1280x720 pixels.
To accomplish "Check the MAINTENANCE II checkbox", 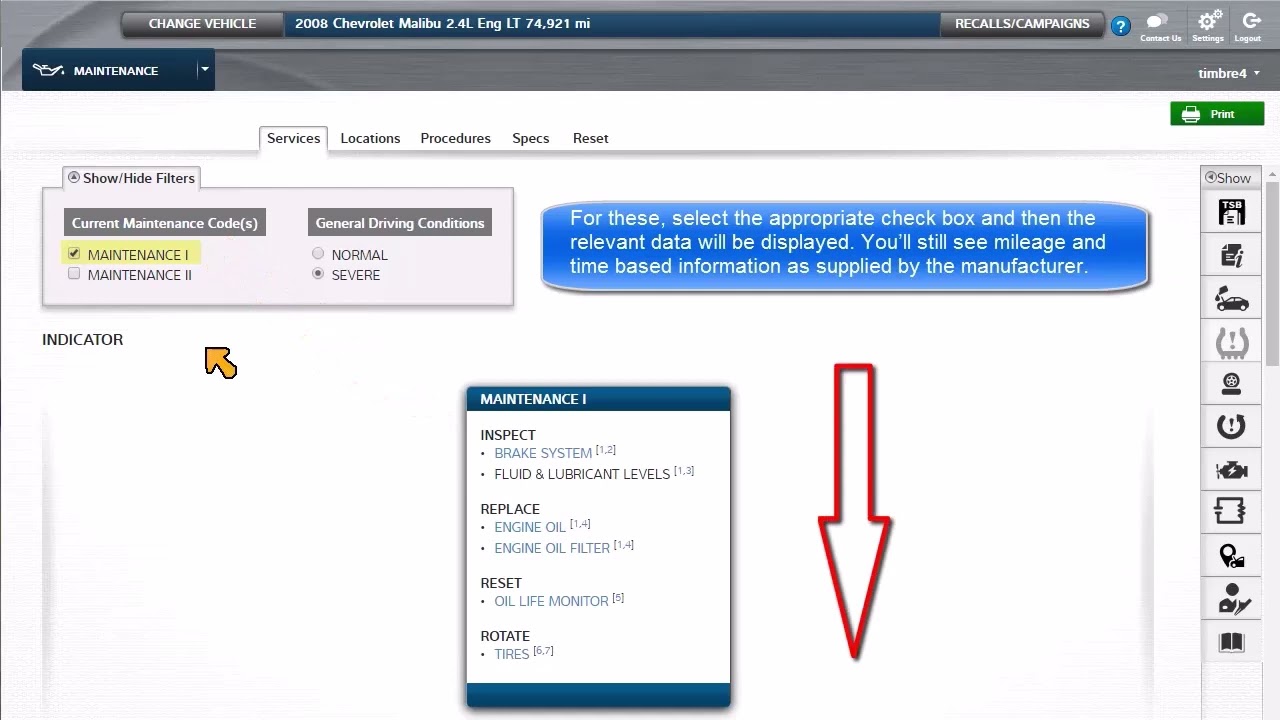I will click(74, 274).
